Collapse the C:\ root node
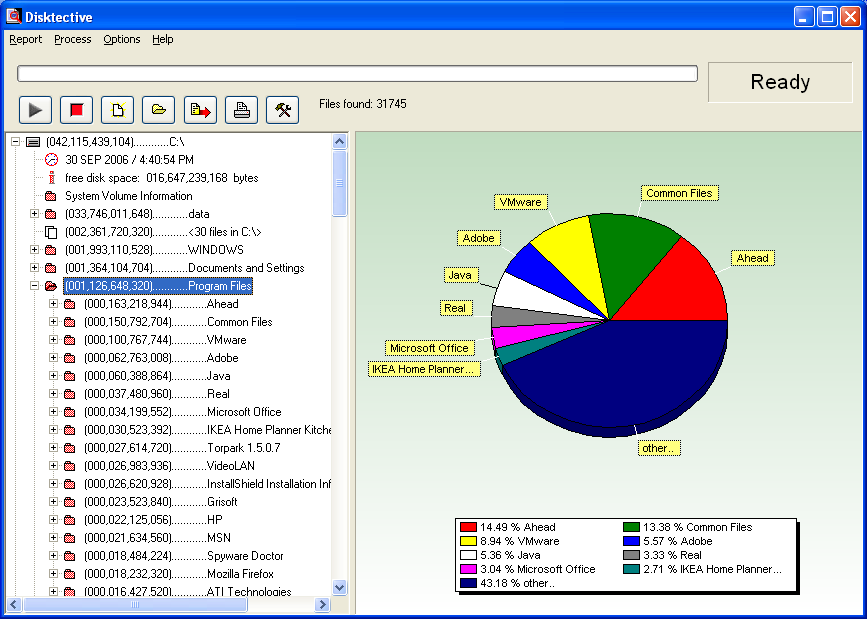 click(16, 142)
